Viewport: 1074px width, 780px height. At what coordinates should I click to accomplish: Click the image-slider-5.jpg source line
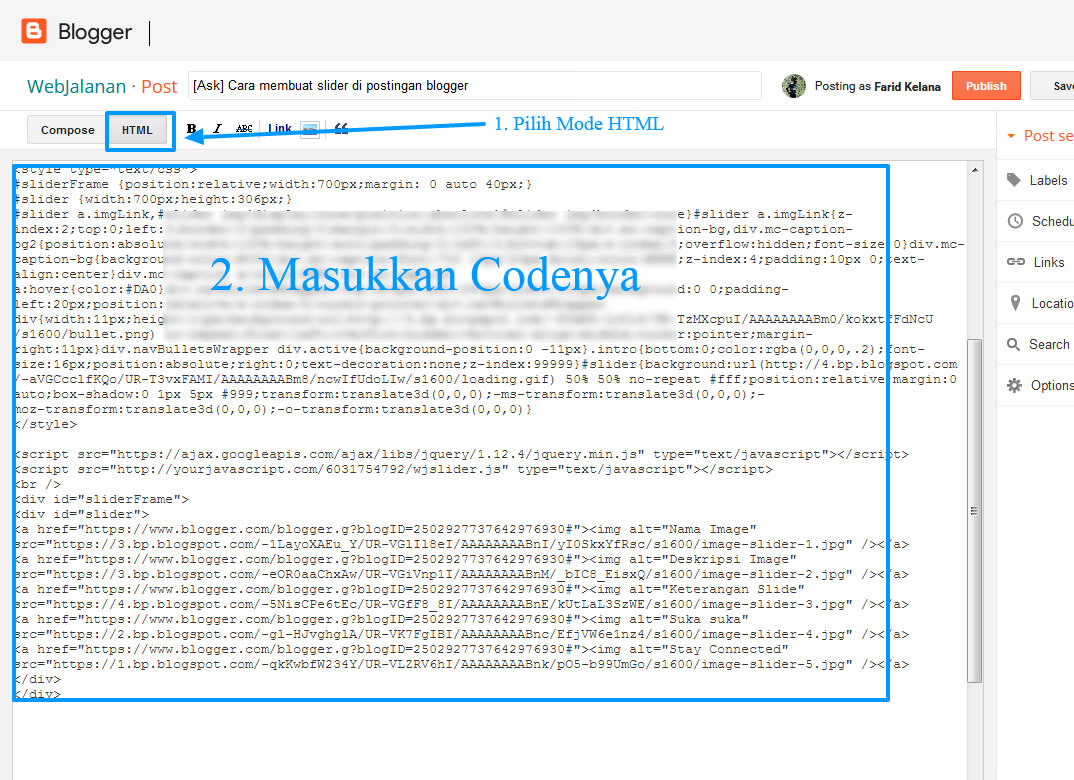[x=461, y=664]
